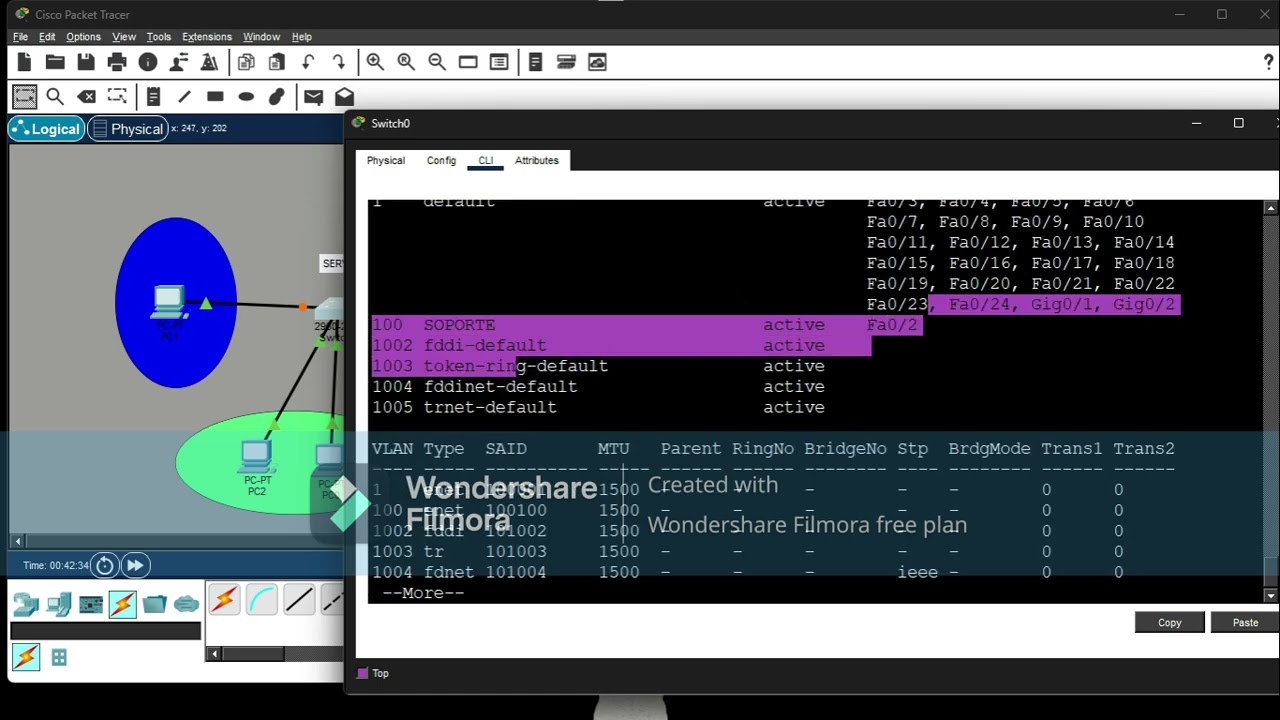
Task: Redo the last action
Action: (338, 62)
